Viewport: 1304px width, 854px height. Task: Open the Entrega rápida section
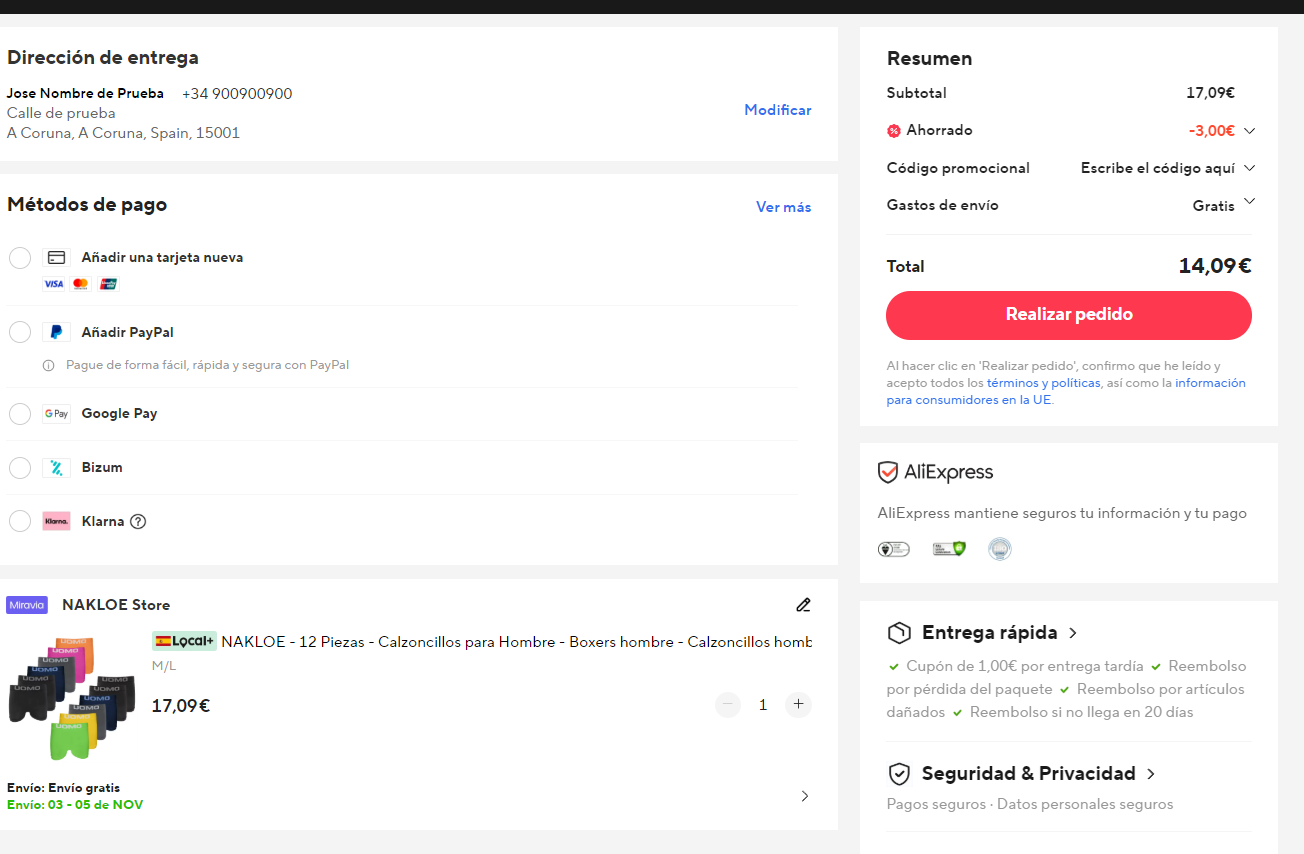pos(1072,633)
